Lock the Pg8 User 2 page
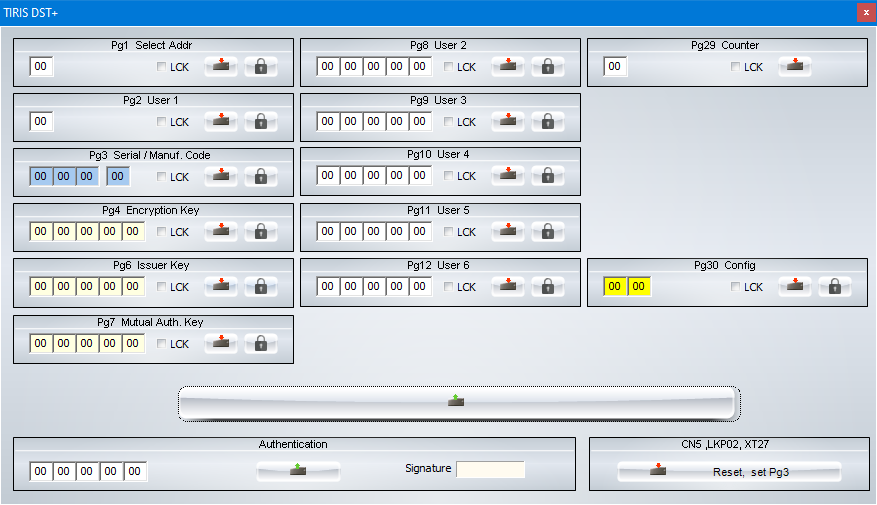The image size is (877, 505). coord(548,67)
